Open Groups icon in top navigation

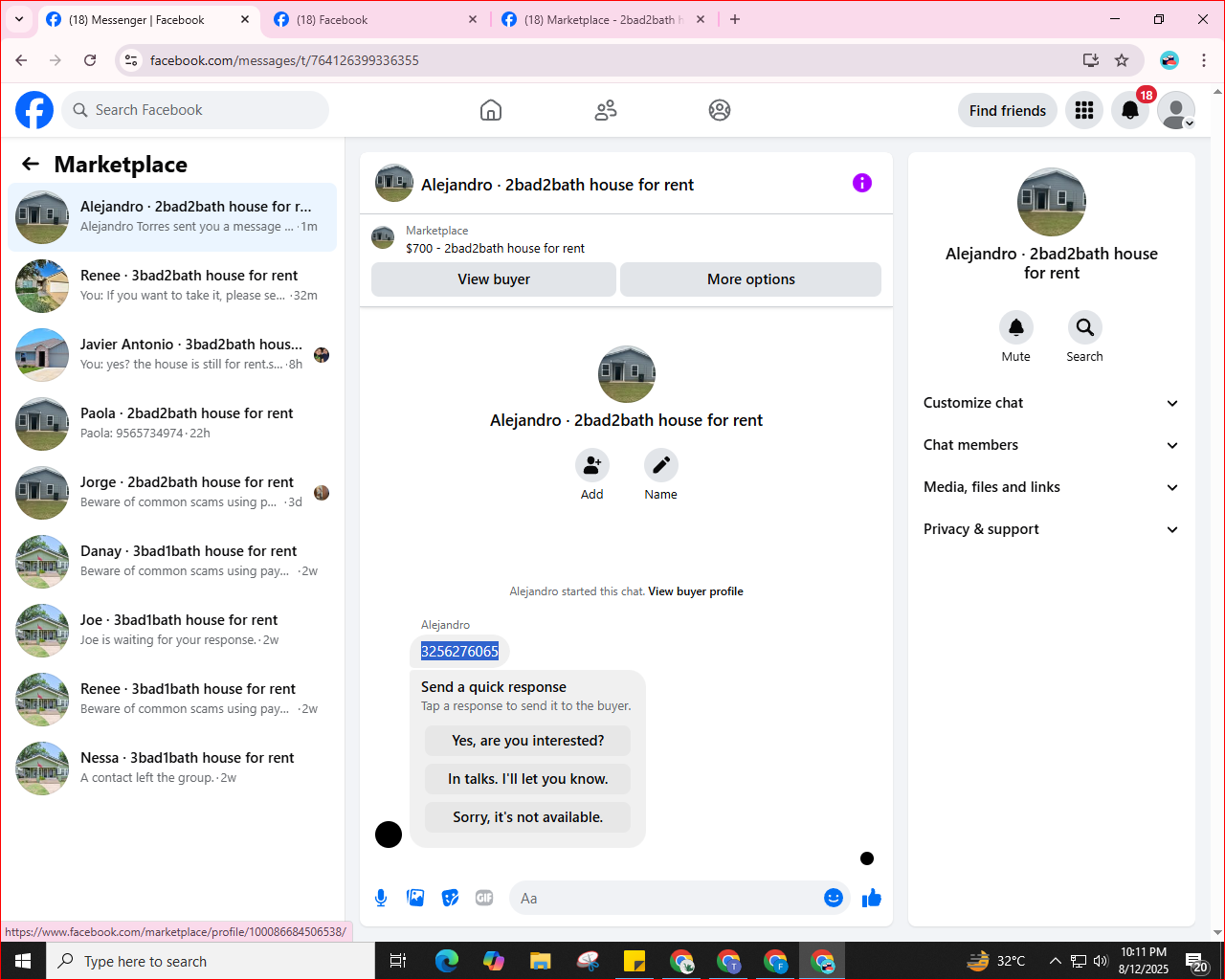pyautogui.click(x=720, y=110)
